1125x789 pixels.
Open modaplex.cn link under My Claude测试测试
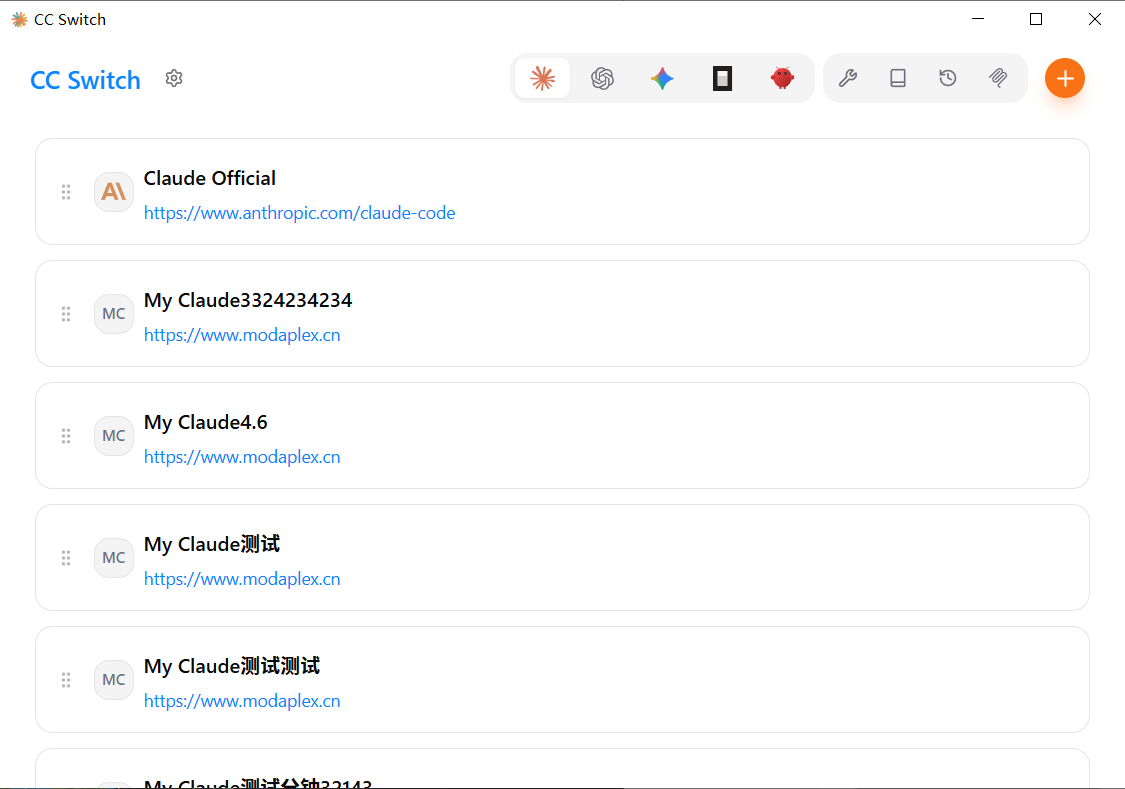coord(242,701)
